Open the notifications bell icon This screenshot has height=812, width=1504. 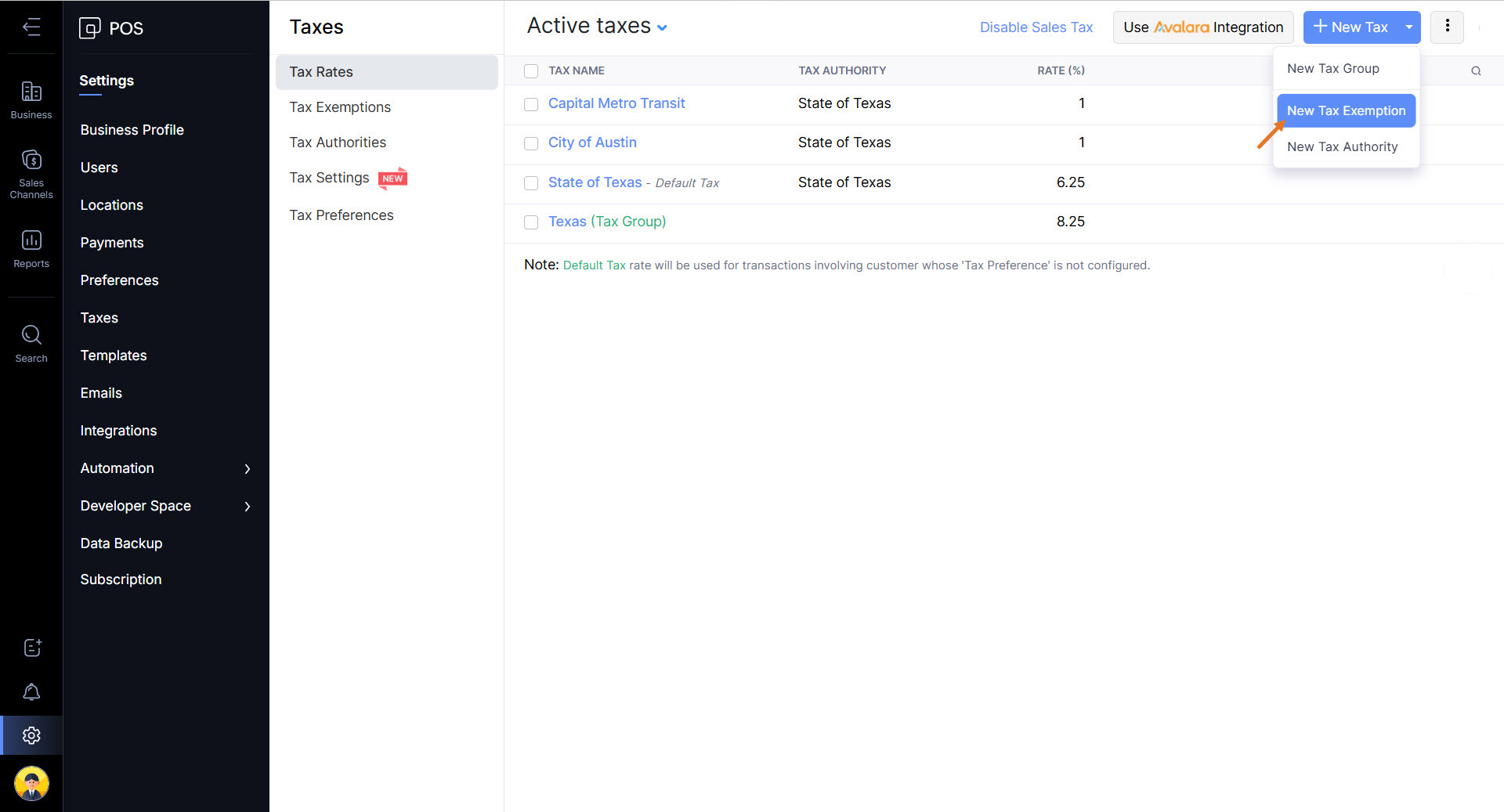(31, 692)
